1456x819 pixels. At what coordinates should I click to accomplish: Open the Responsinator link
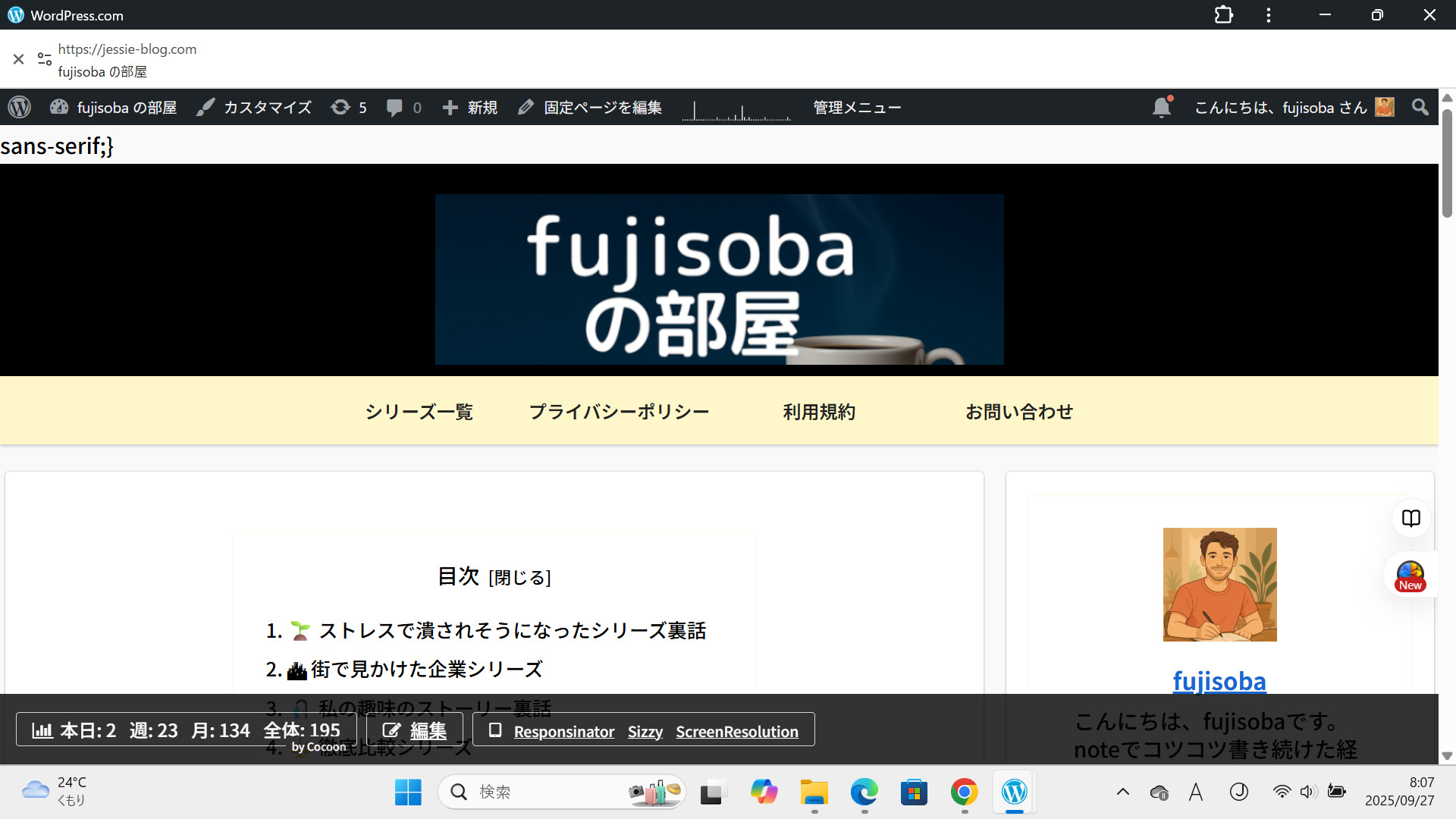click(x=563, y=732)
